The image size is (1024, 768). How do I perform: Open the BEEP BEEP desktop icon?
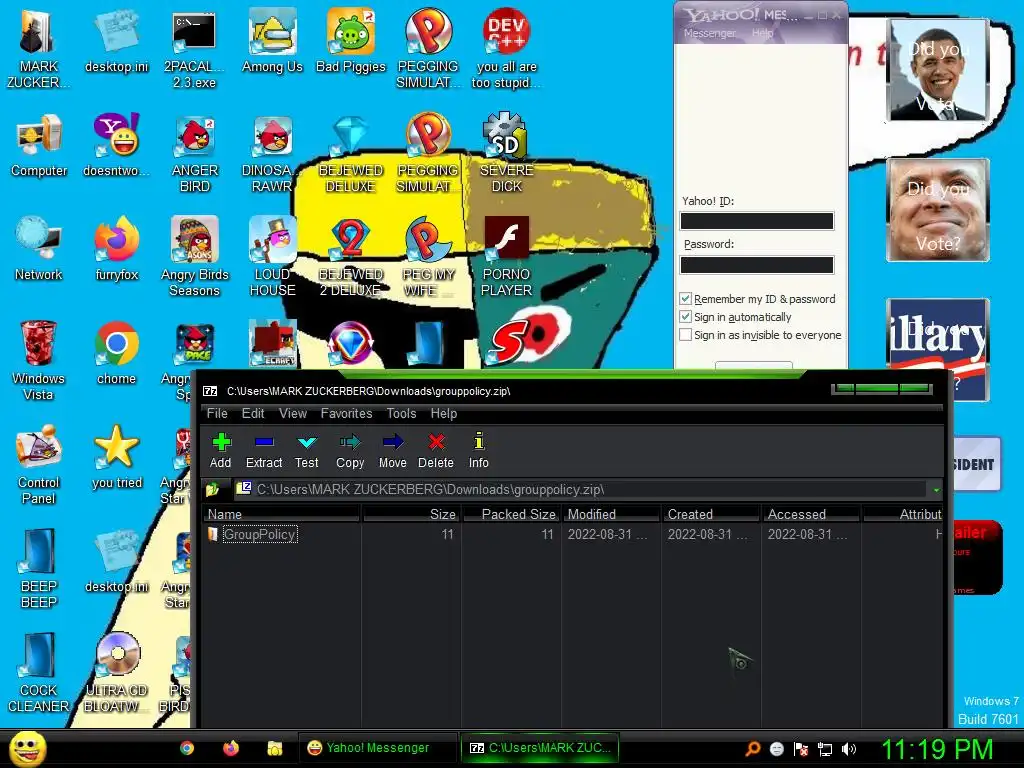coord(39,568)
